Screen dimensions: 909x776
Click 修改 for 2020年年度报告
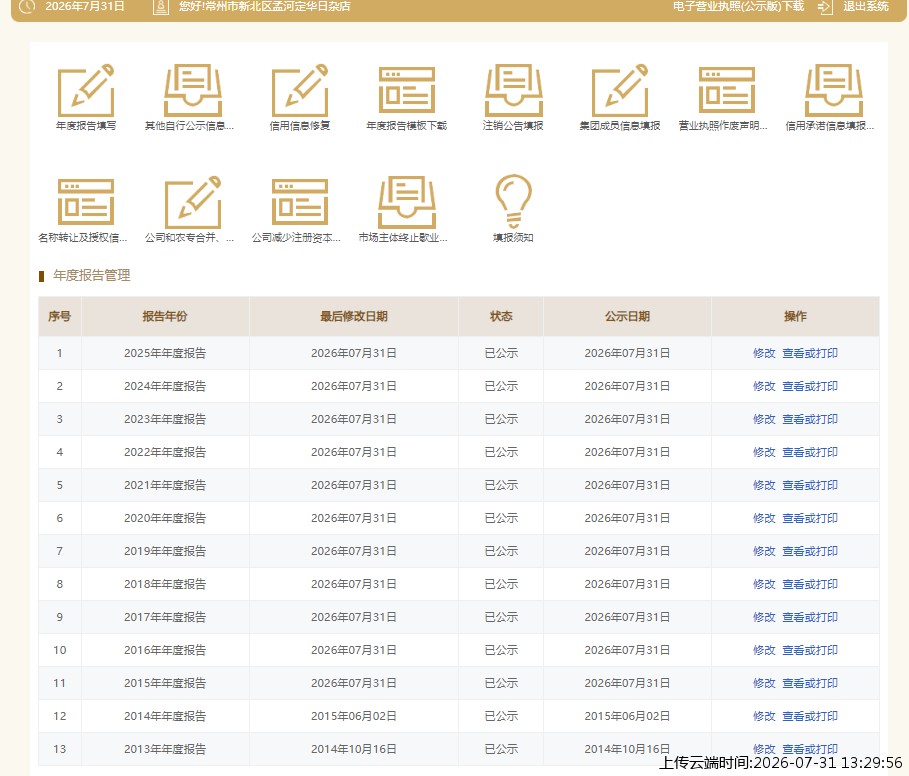[763, 518]
